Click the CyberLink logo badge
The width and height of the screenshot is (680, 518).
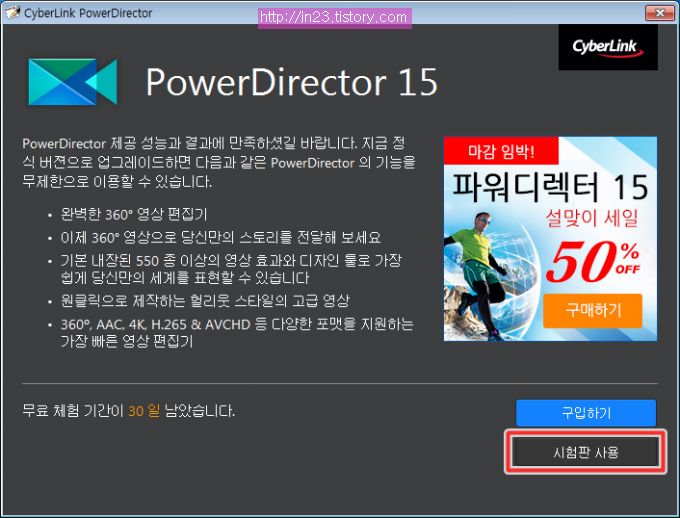coord(608,47)
